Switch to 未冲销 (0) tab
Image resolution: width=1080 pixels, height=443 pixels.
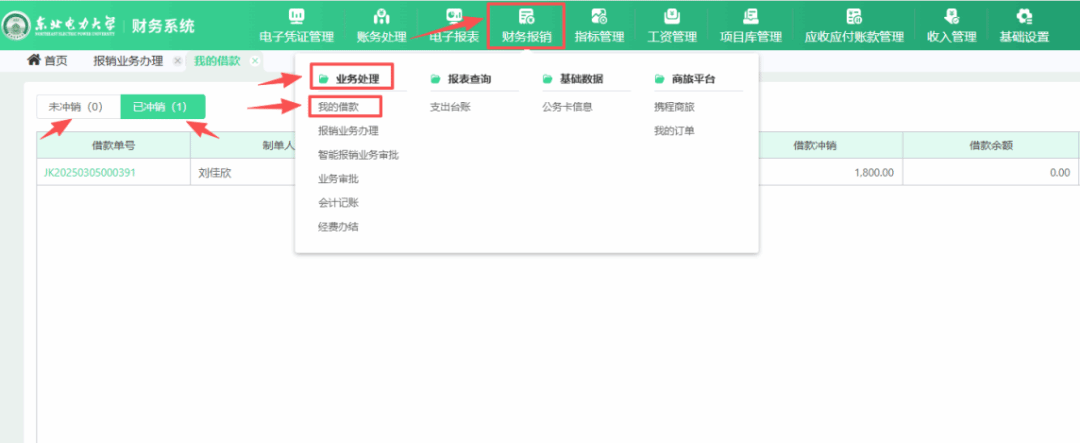pyautogui.click(x=76, y=106)
